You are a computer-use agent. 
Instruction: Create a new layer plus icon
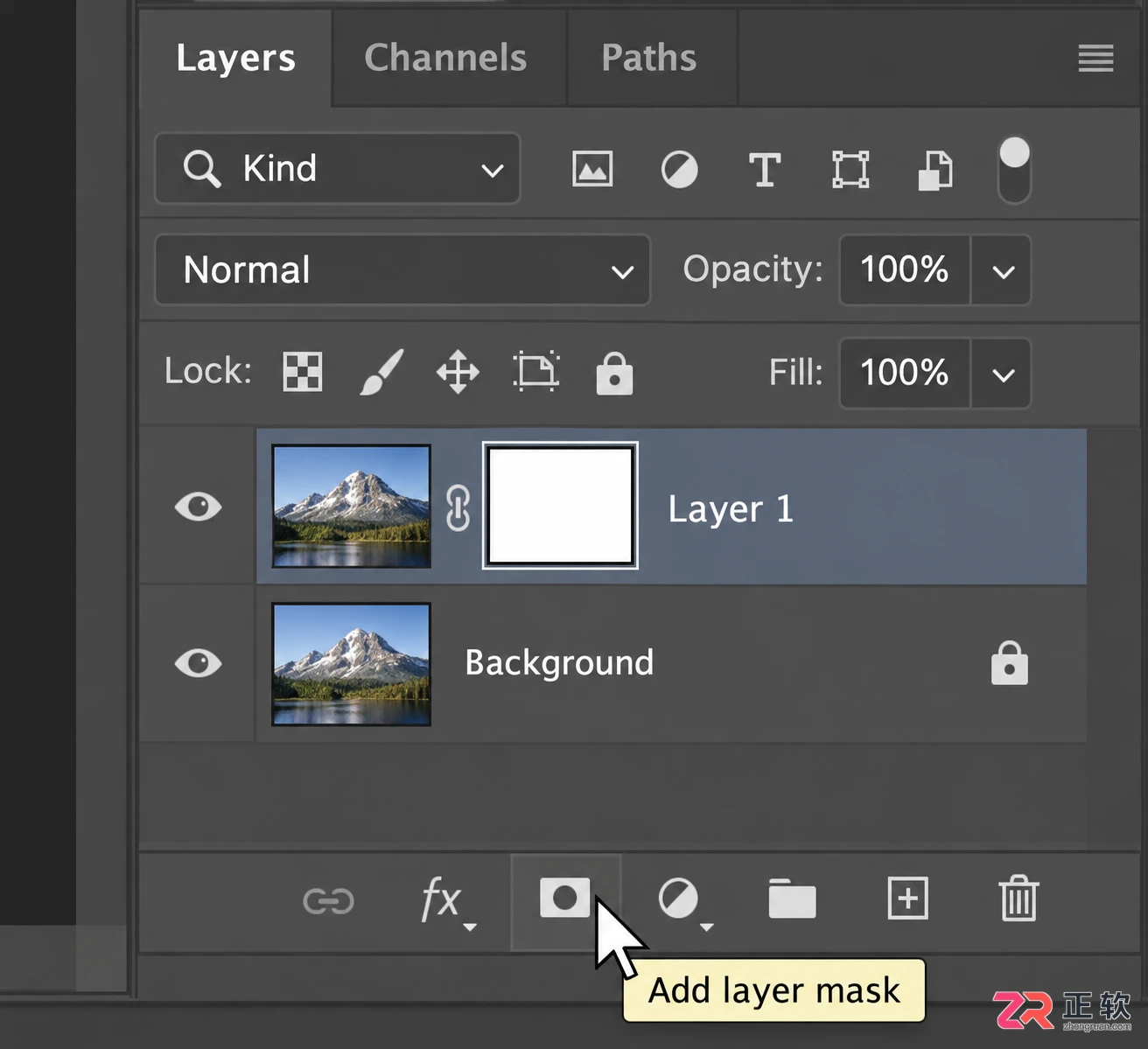(907, 899)
